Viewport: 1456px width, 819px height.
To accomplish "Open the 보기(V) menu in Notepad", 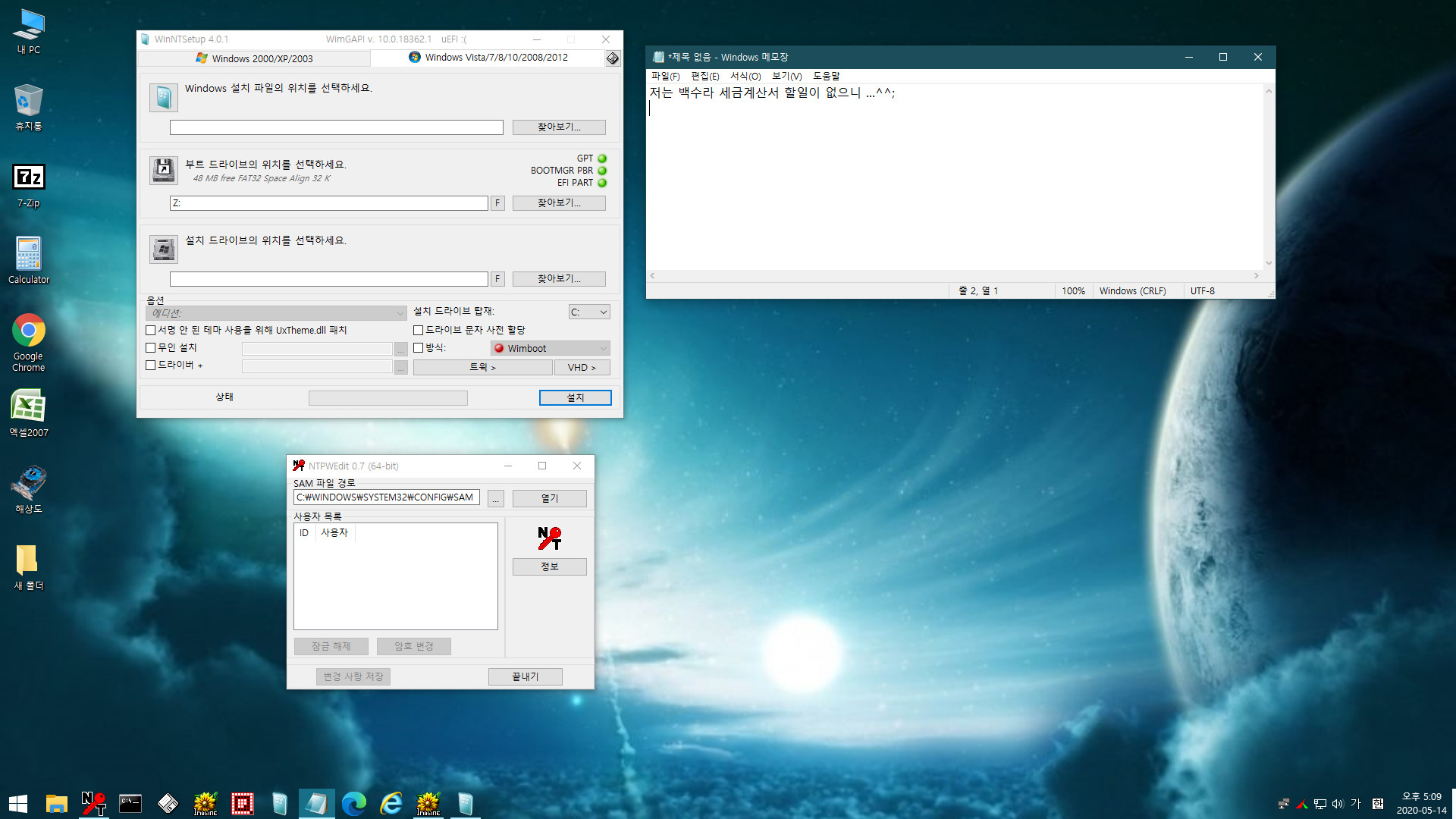I will point(786,76).
